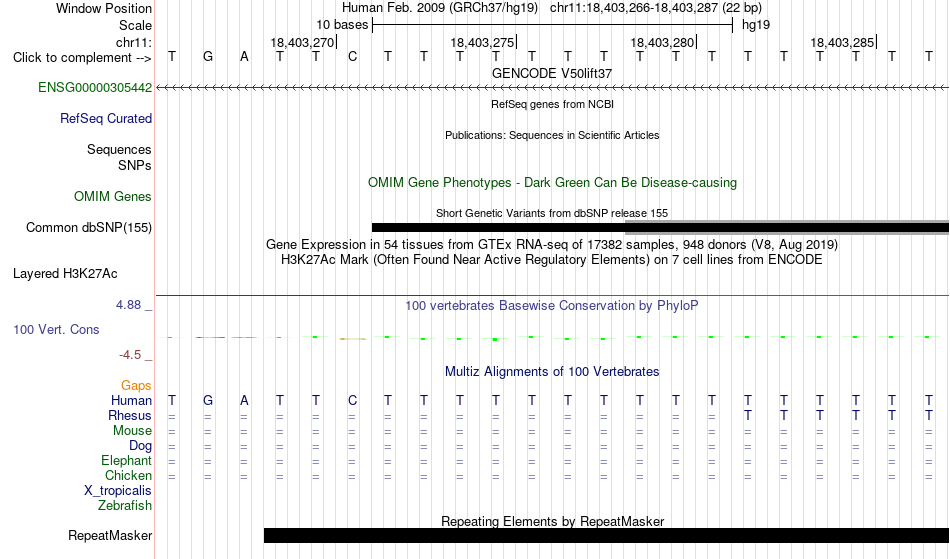
Task: Click the 10 bases scale bar
Action: (552, 25)
